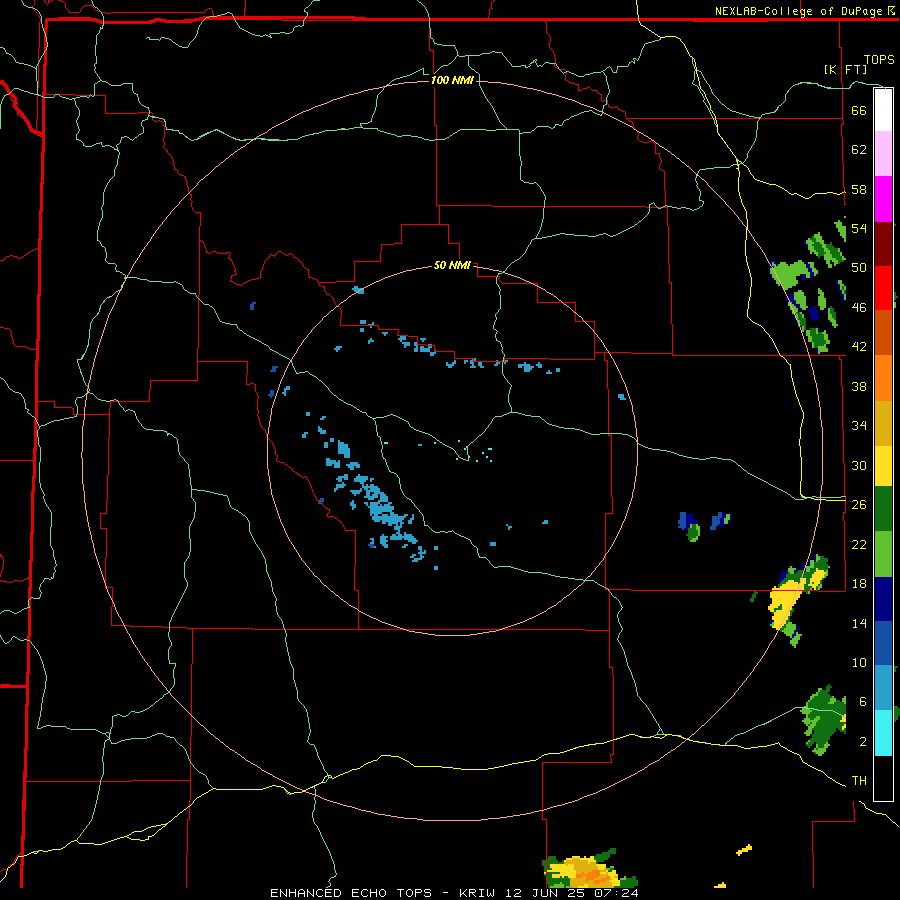Select the light pink legend swatch

883,153
